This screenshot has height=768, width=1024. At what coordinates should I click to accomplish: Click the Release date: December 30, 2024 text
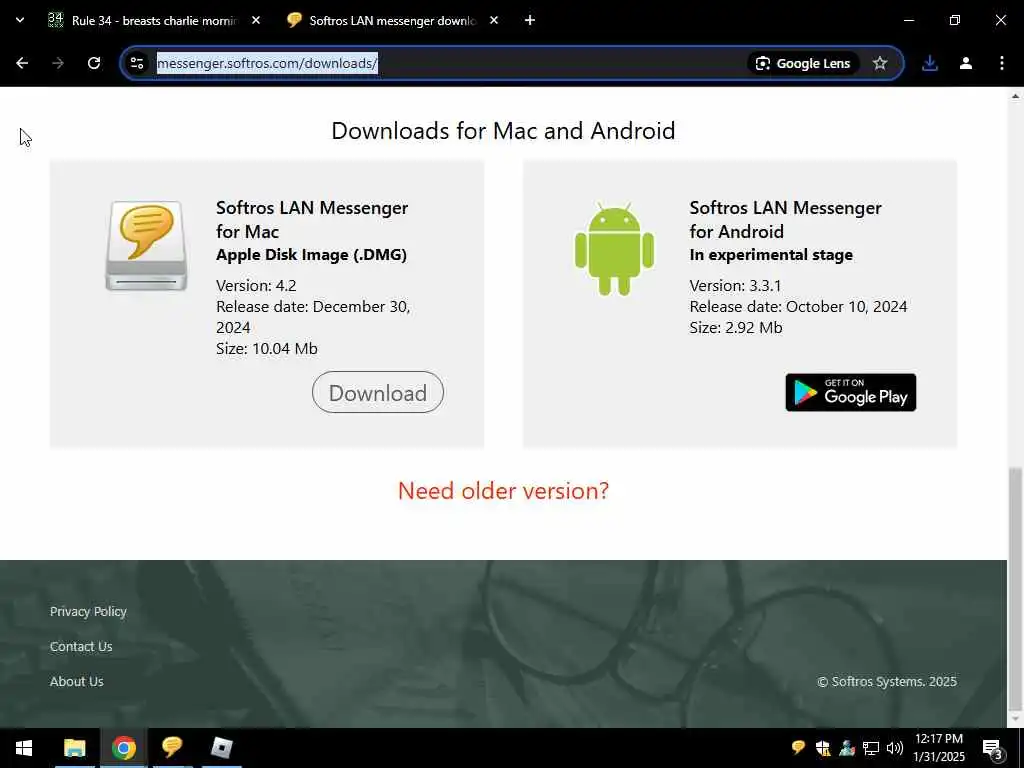click(x=313, y=317)
